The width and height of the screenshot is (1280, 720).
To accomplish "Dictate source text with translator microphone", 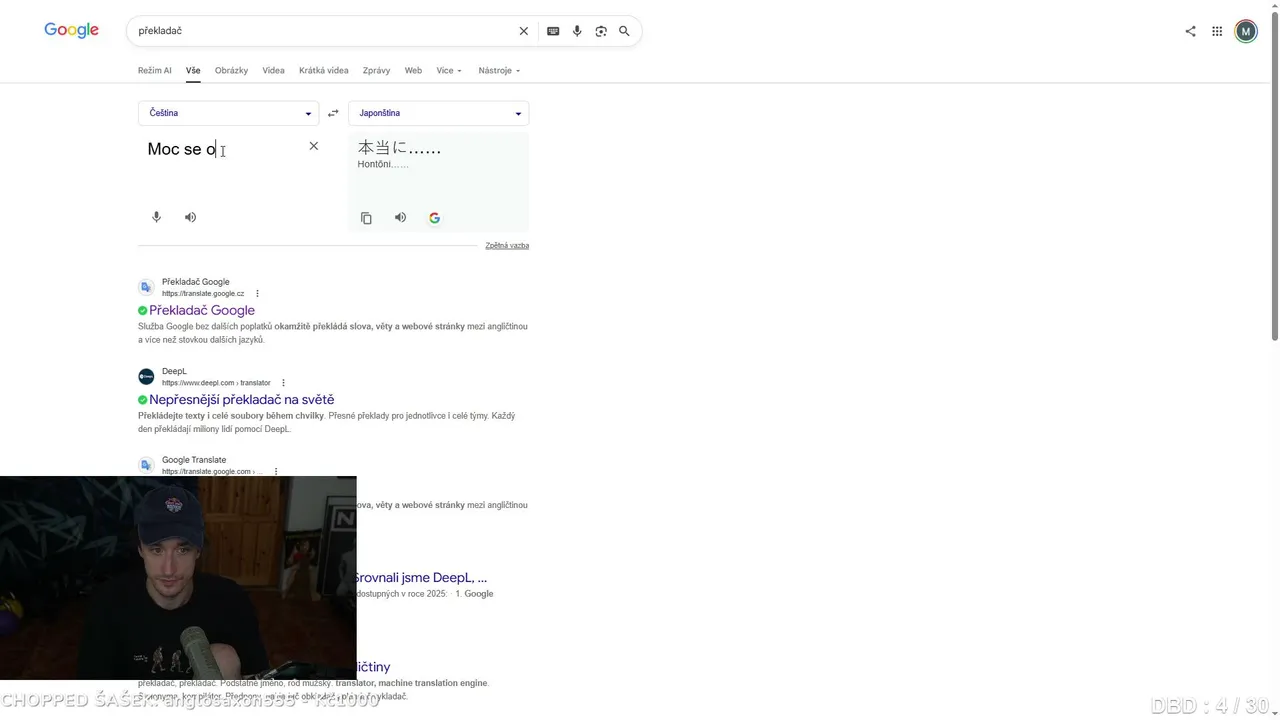I will (156, 217).
